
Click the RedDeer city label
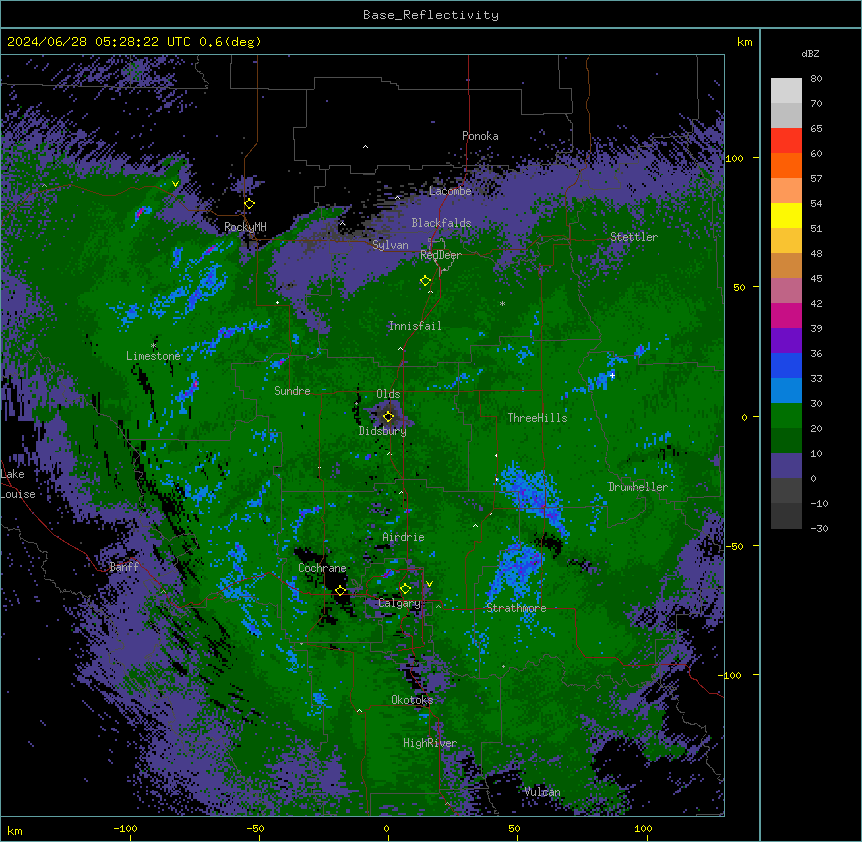pos(441,255)
